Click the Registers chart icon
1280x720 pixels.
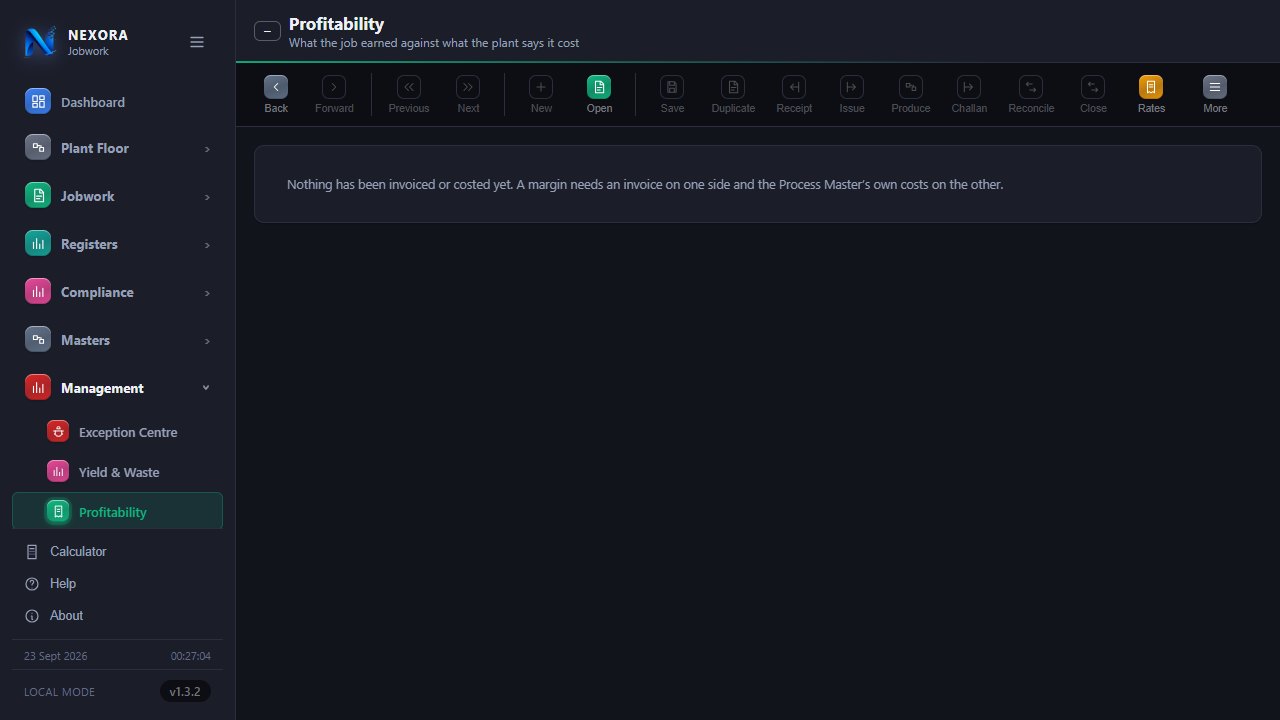(38, 243)
